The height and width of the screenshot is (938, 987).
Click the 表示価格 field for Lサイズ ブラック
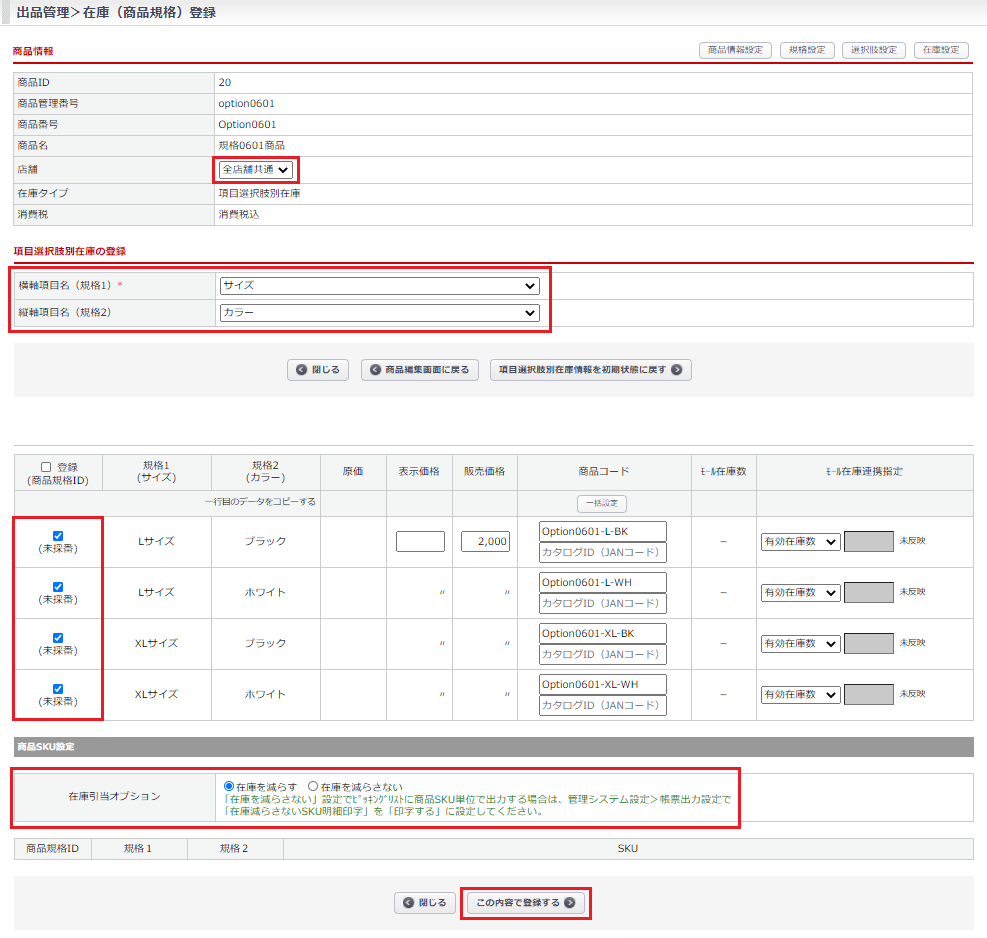tap(420, 542)
